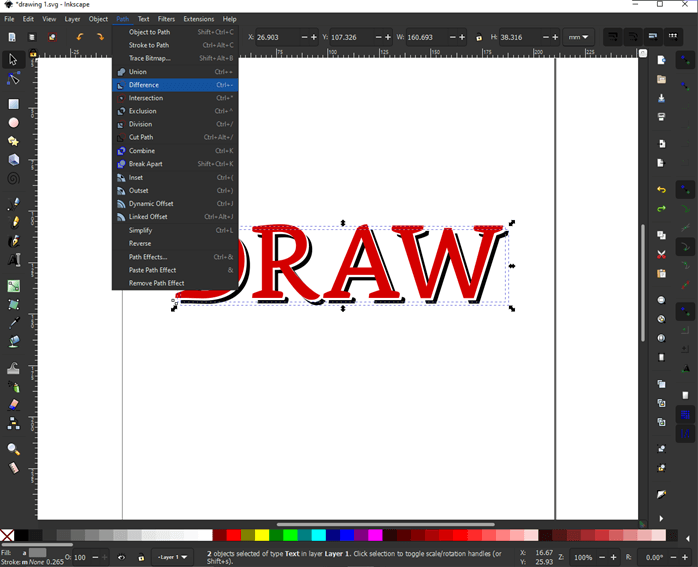Pick the Star and polygon tool
This screenshot has width=698, height=567.
click(x=13, y=141)
